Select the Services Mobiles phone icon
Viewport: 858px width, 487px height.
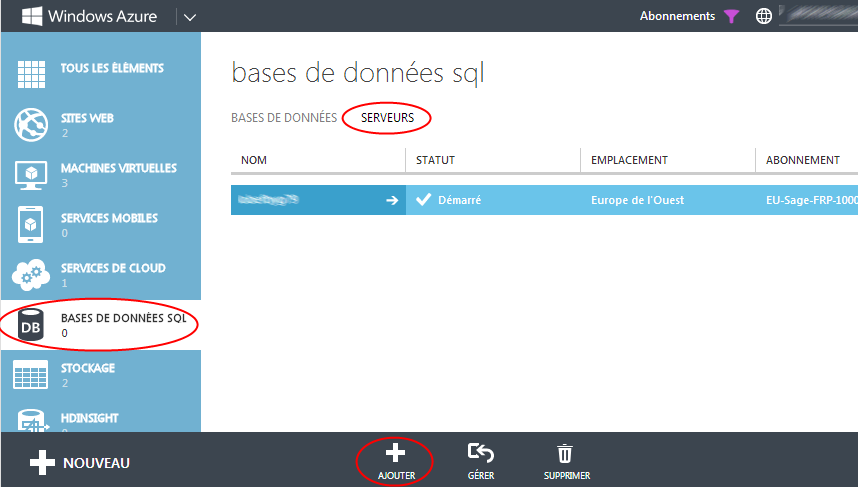[x=31, y=224]
